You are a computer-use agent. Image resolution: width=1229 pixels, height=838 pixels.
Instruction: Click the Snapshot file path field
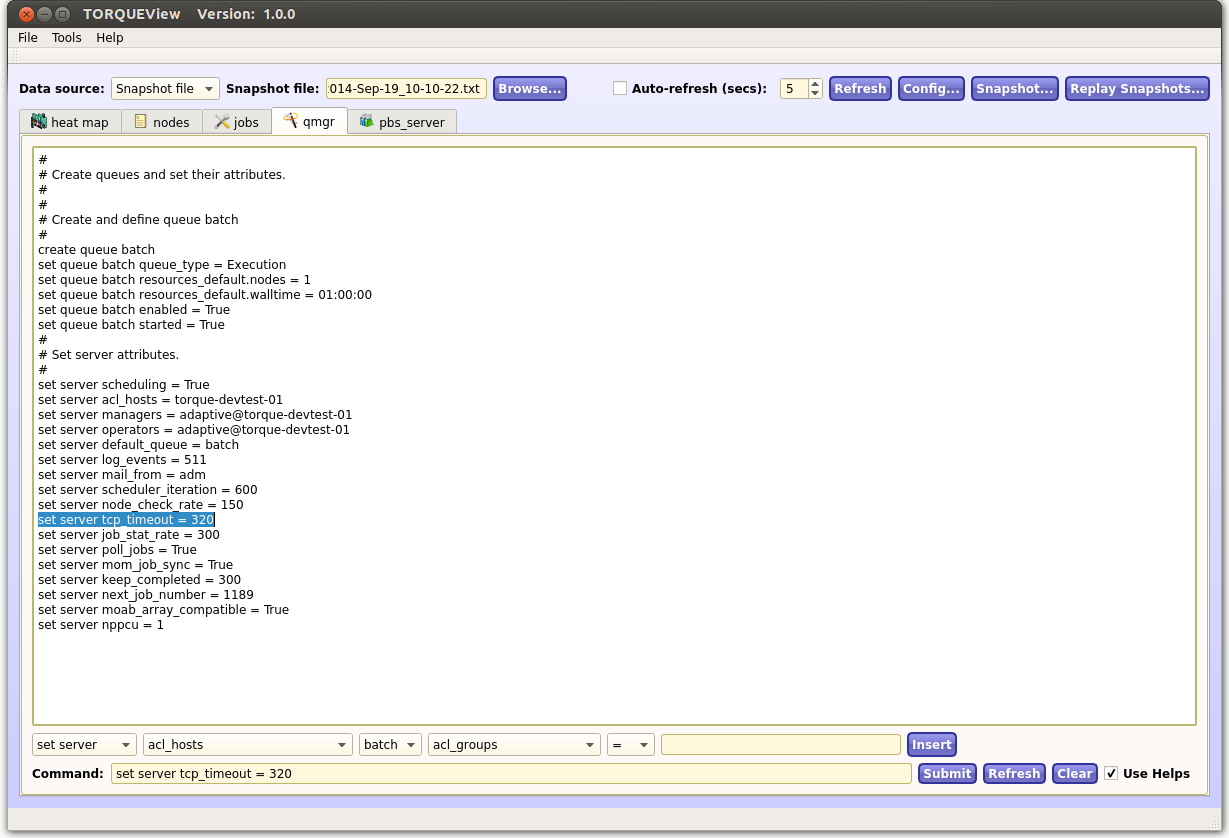tap(406, 89)
